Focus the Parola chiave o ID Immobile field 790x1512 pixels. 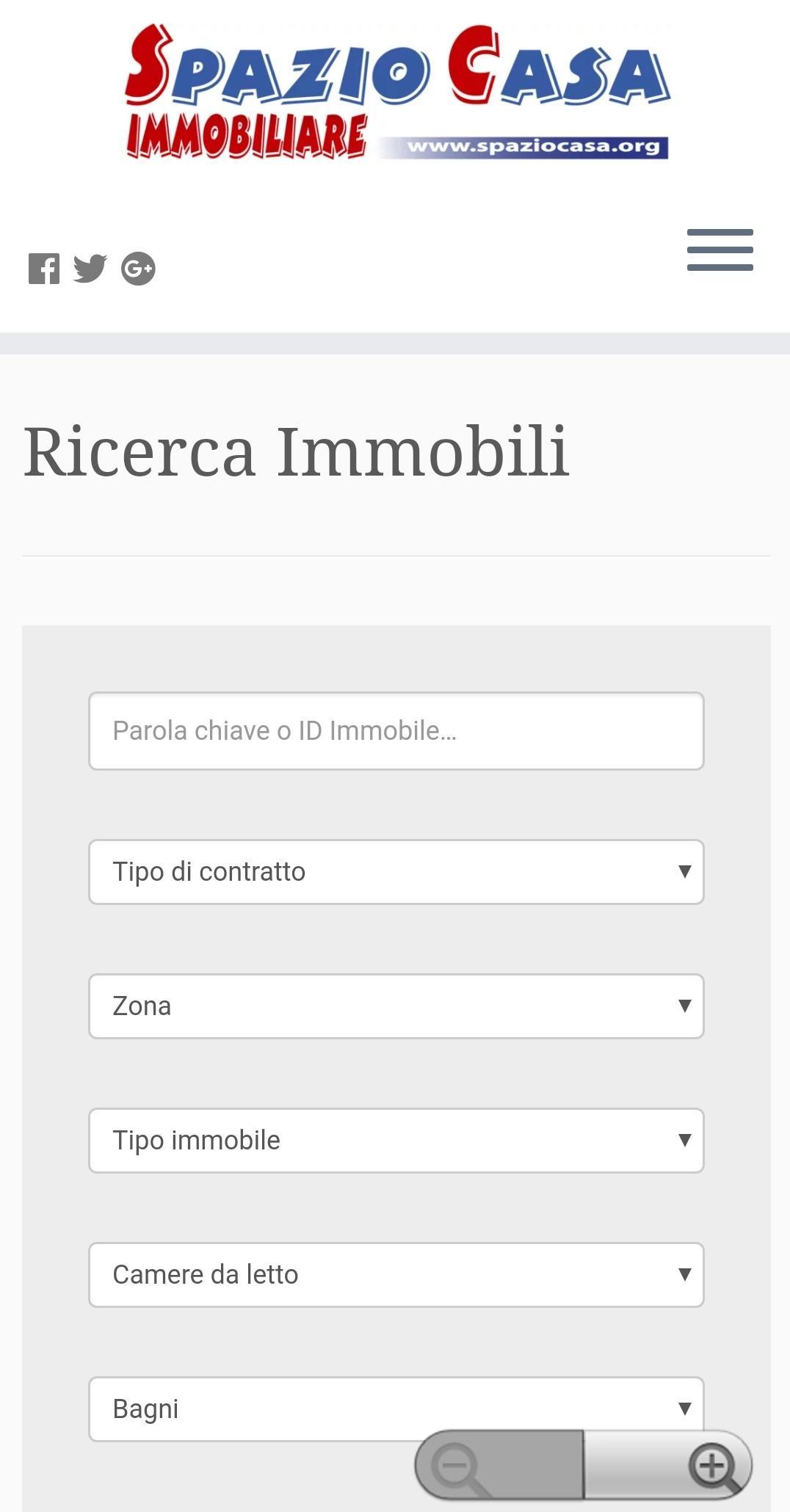[396, 731]
